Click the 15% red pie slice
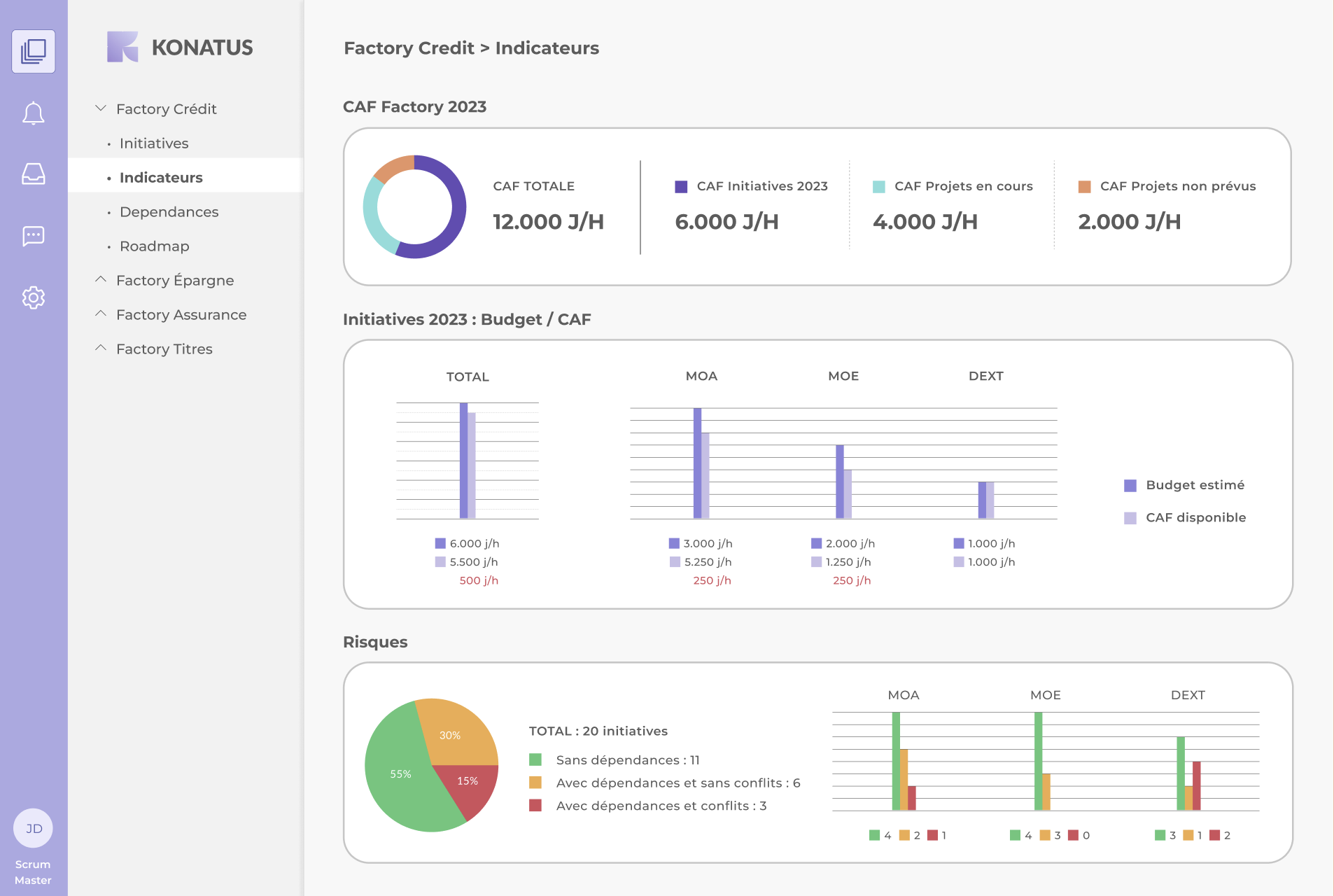This screenshot has height=896, width=1334. click(x=468, y=781)
